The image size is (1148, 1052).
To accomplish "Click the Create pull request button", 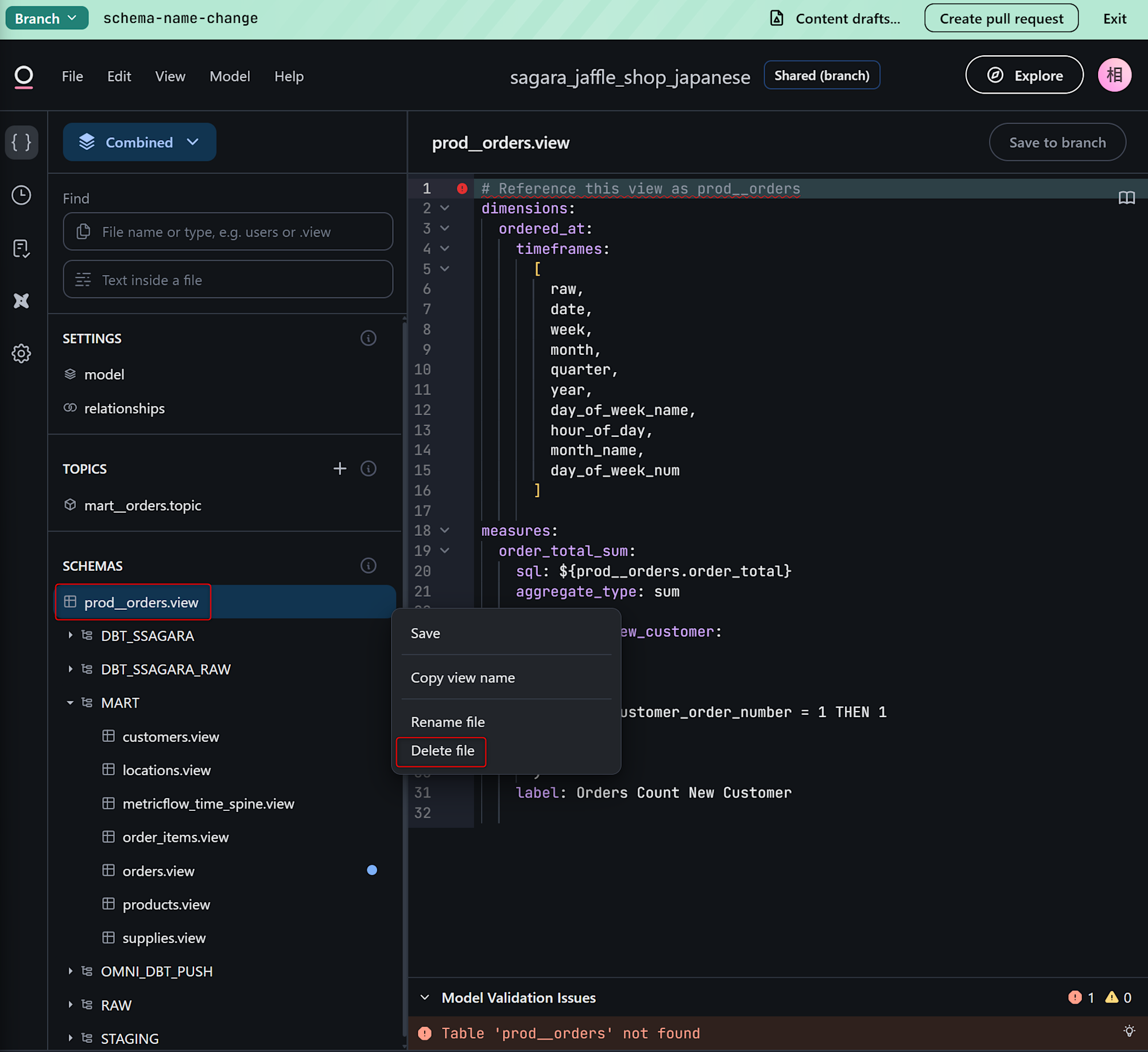I will 1001,18.
